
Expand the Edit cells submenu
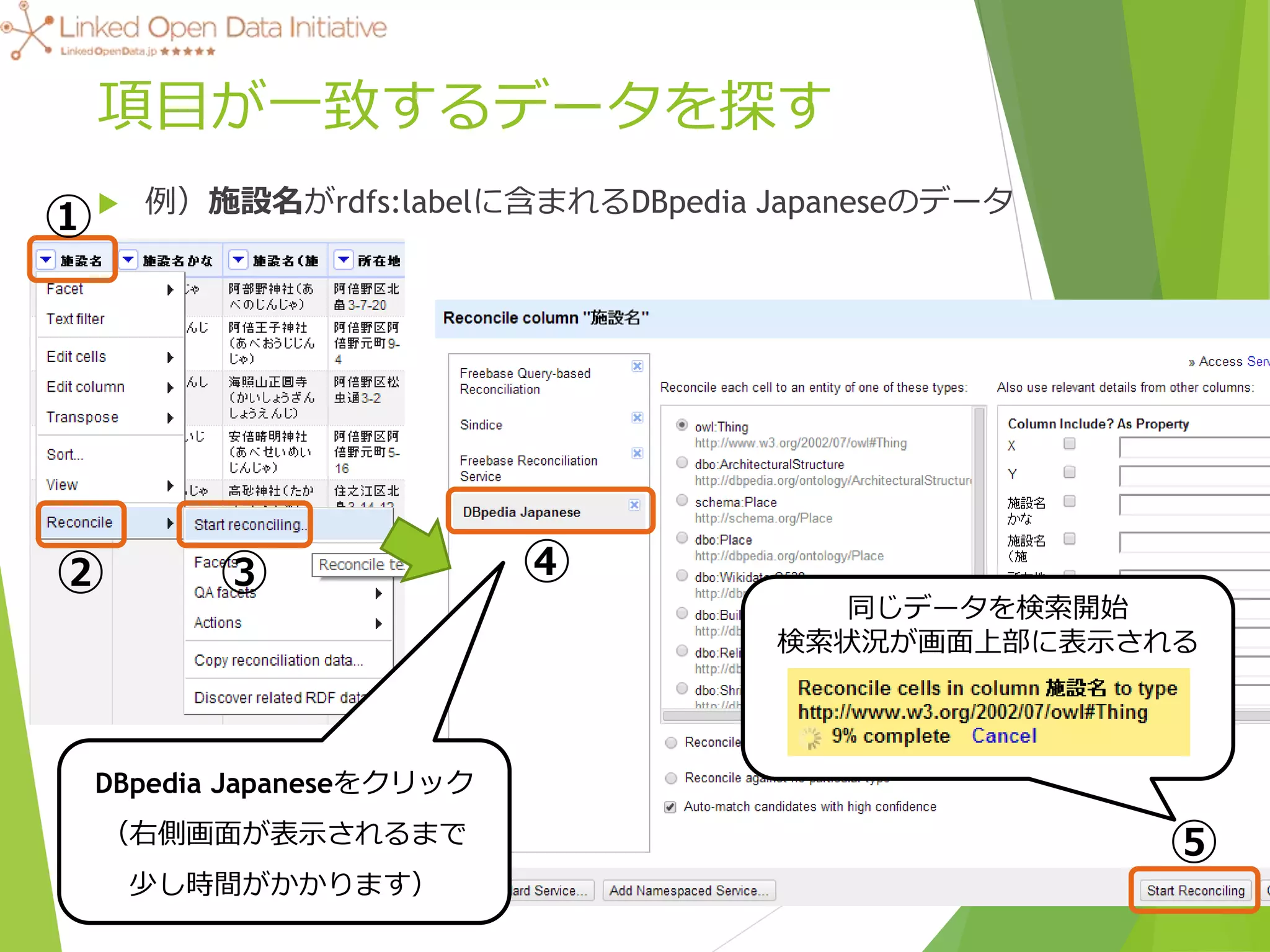pos(109,357)
